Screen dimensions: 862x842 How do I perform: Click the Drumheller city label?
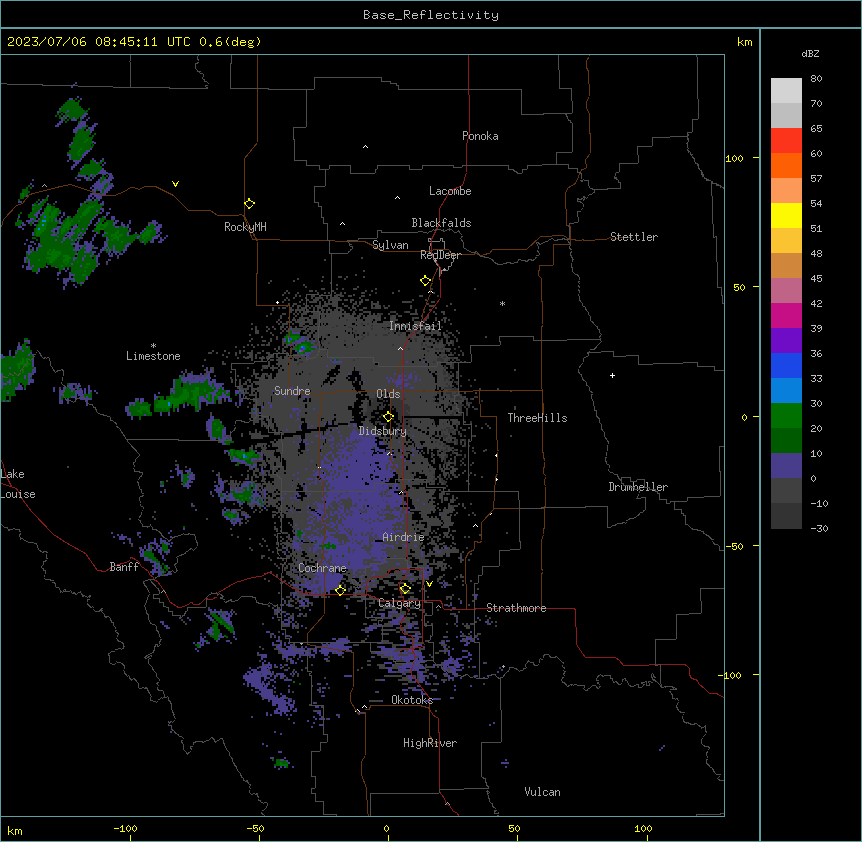[x=638, y=487]
